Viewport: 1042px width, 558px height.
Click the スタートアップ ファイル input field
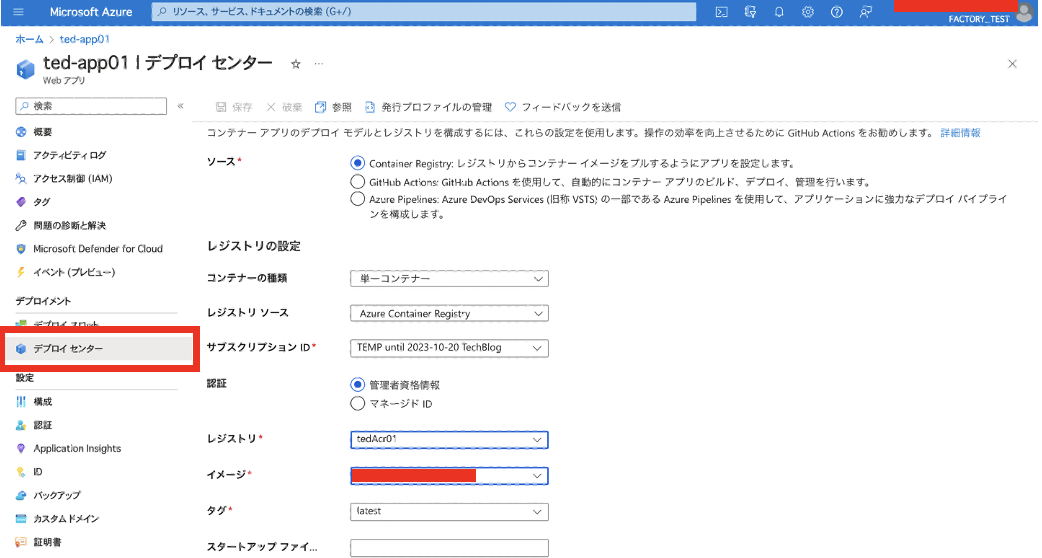coord(449,548)
